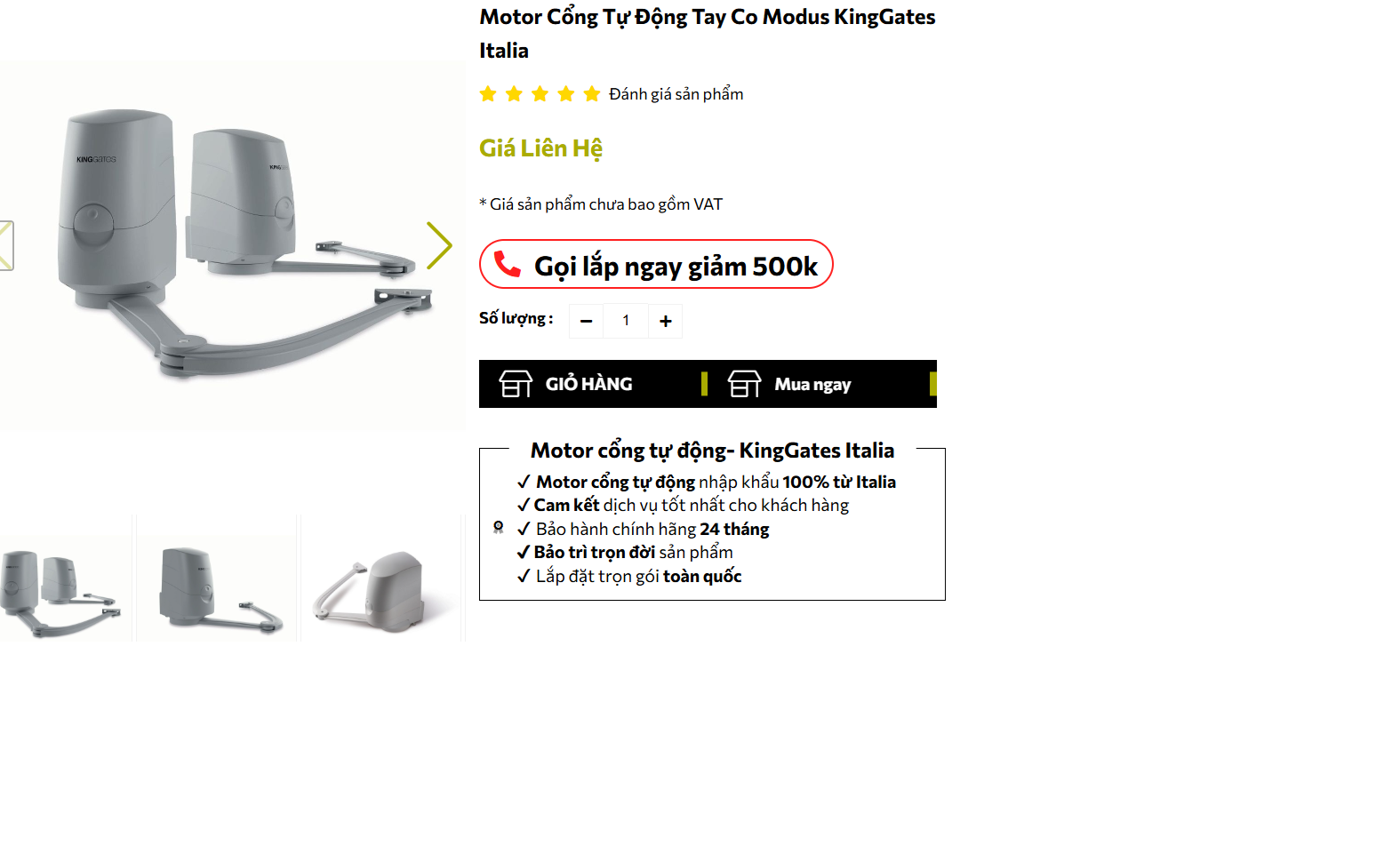Click the shop icon beside GIỎ HÀNG
The image size is (1400, 854).
516,384
